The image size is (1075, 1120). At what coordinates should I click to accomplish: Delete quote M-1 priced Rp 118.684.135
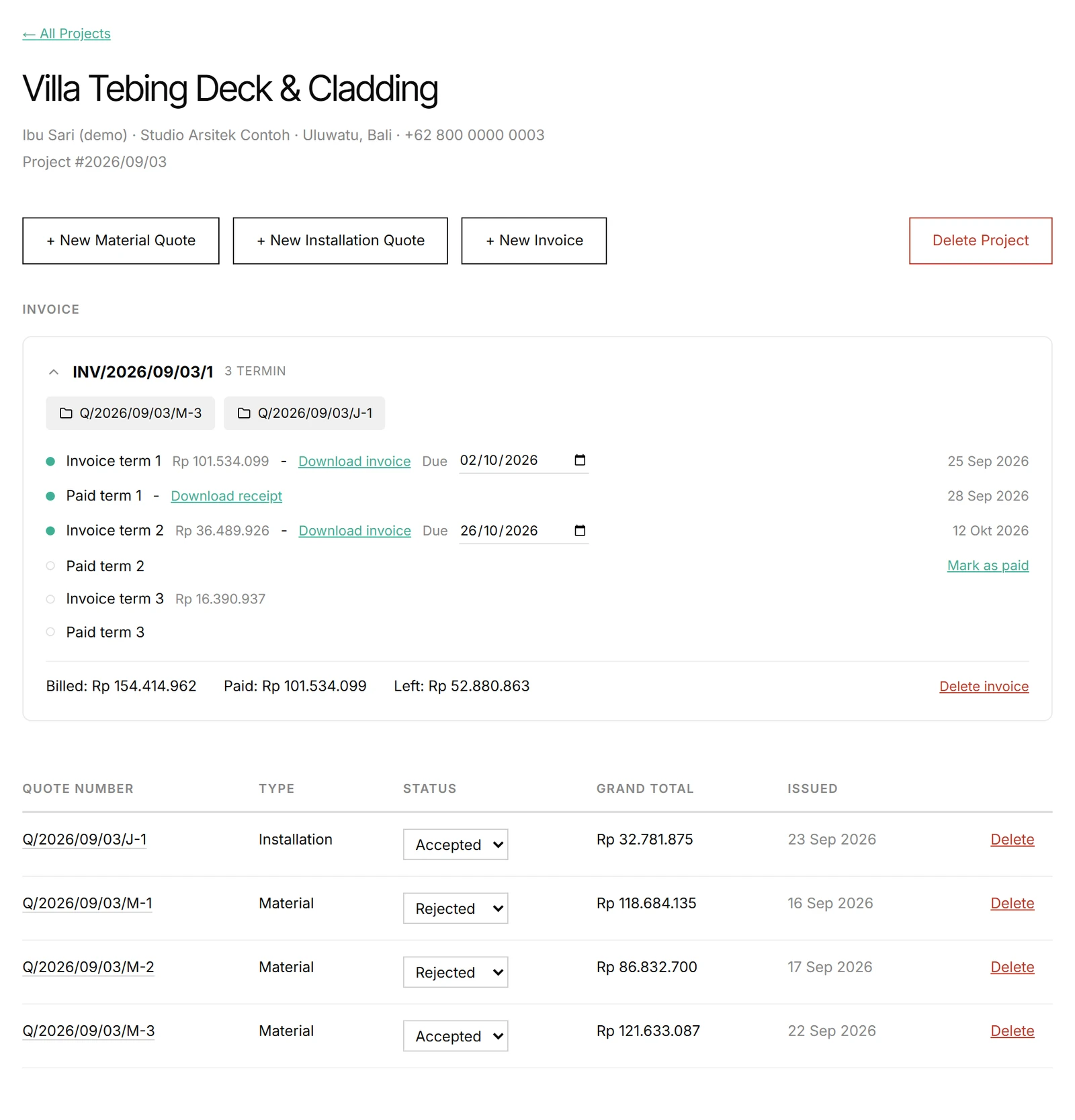(x=1012, y=903)
